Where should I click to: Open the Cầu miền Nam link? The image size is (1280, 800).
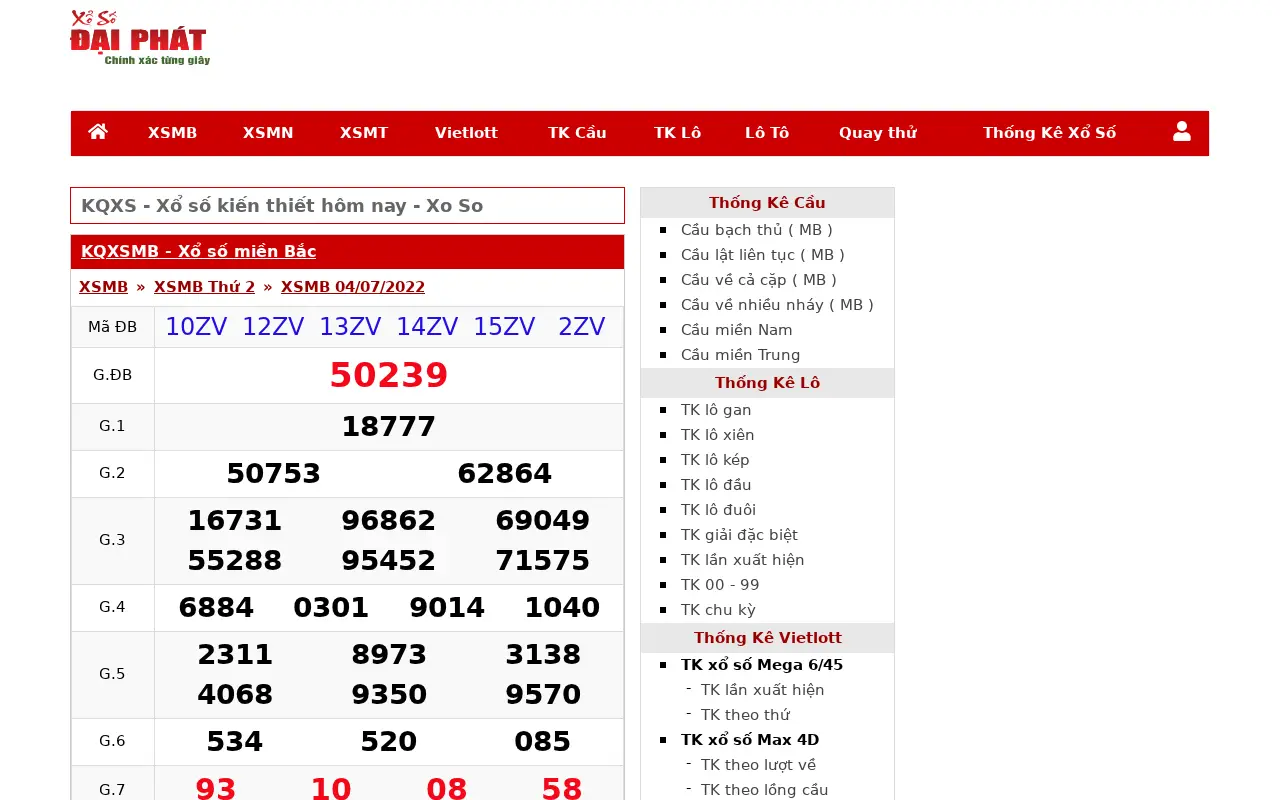(x=737, y=330)
